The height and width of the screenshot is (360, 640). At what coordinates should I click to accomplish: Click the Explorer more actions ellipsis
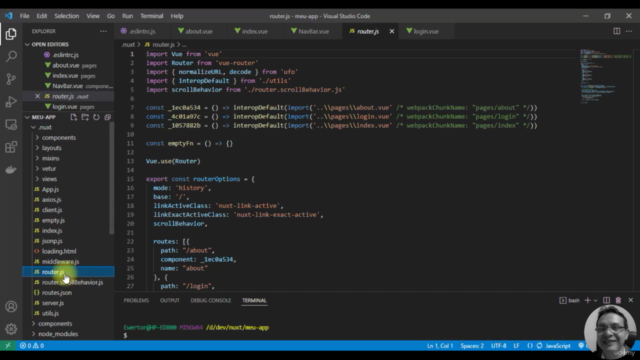pyautogui.click(x=103, y=31)
